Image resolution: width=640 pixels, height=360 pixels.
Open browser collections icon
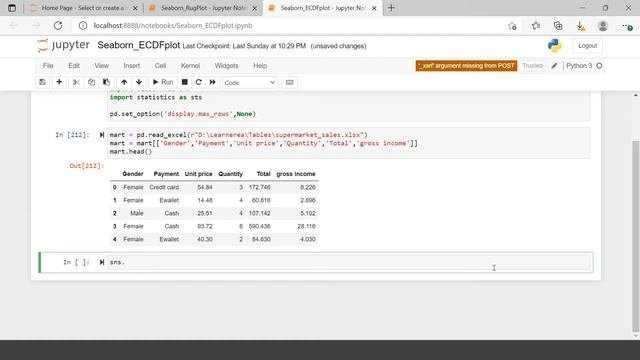[558, 26]
